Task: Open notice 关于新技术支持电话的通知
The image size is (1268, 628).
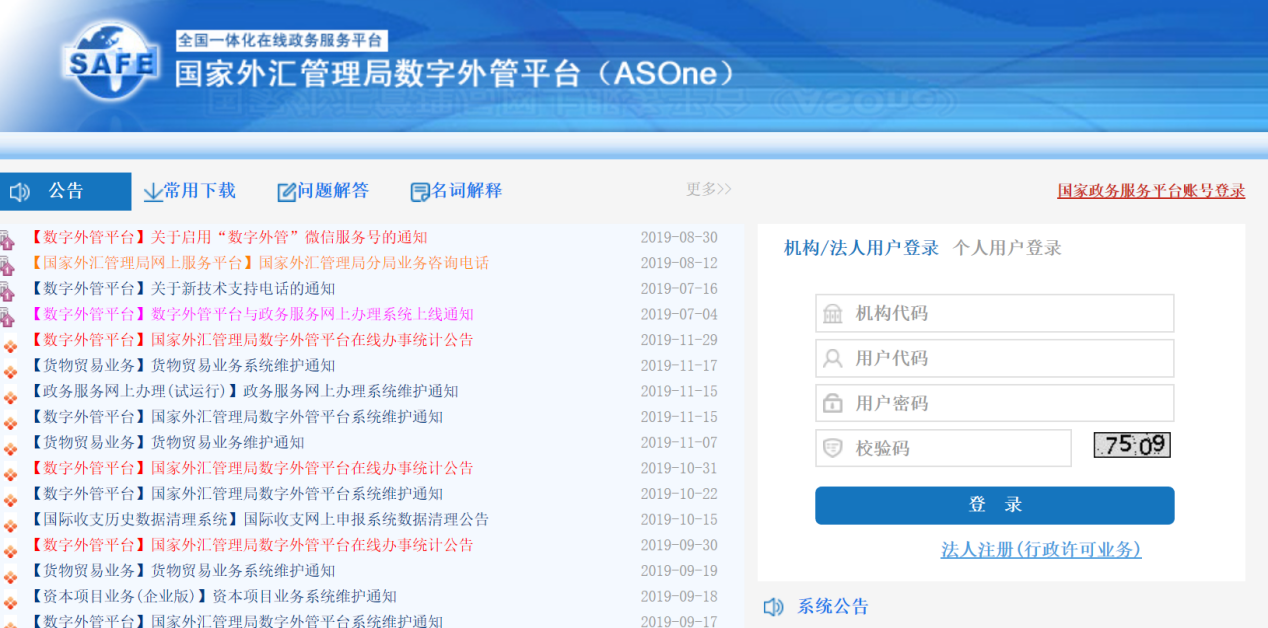Action: [x=182, y=289]
